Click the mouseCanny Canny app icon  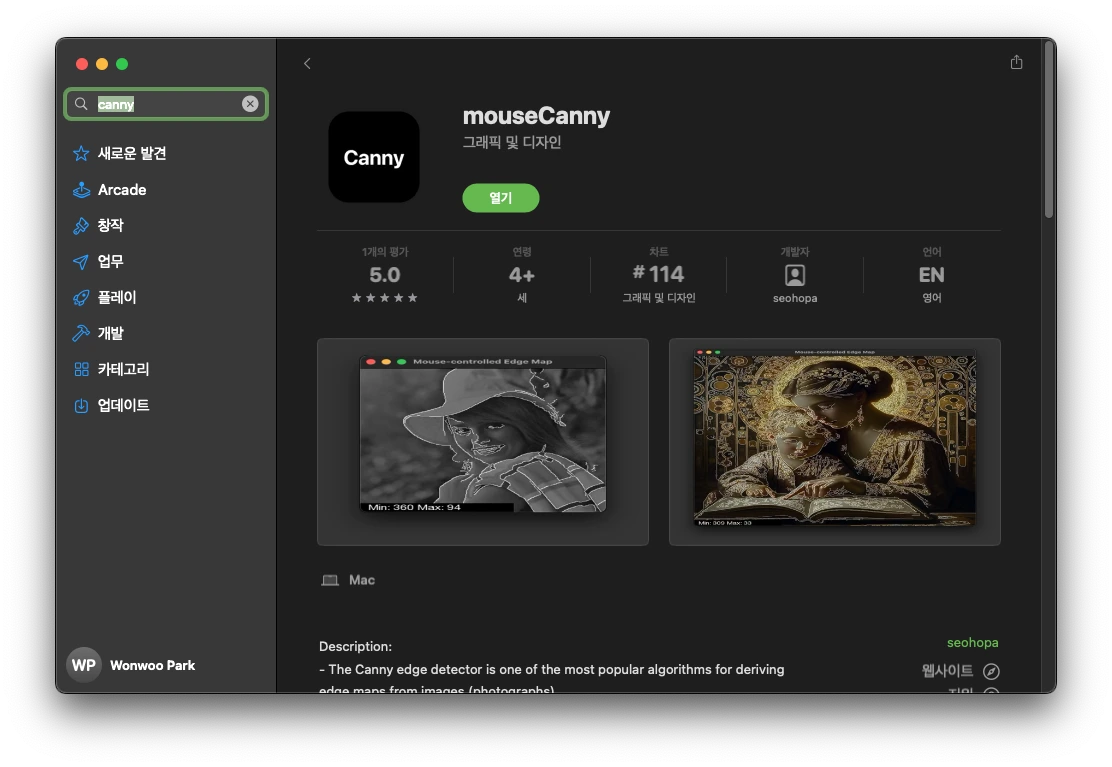point(374,157)
